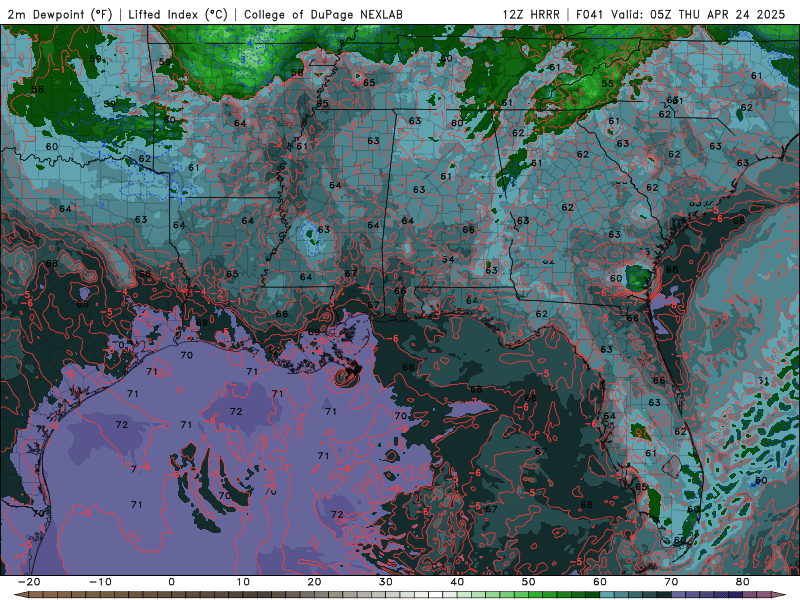Image resolution: width=800 pixels, height=600 pixels.
Task: Click the 50 label on the color scale
Action: point(529,582)
